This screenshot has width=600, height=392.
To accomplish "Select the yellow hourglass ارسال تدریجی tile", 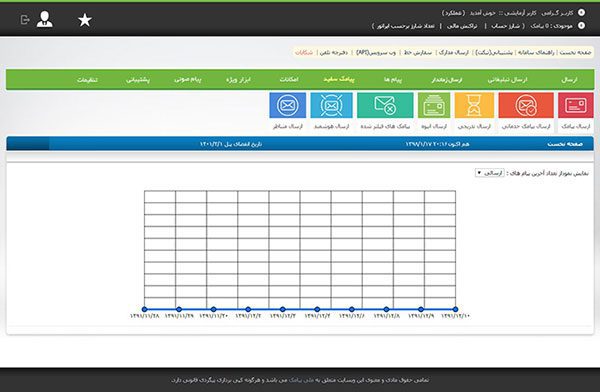I will tap(474, 105).
